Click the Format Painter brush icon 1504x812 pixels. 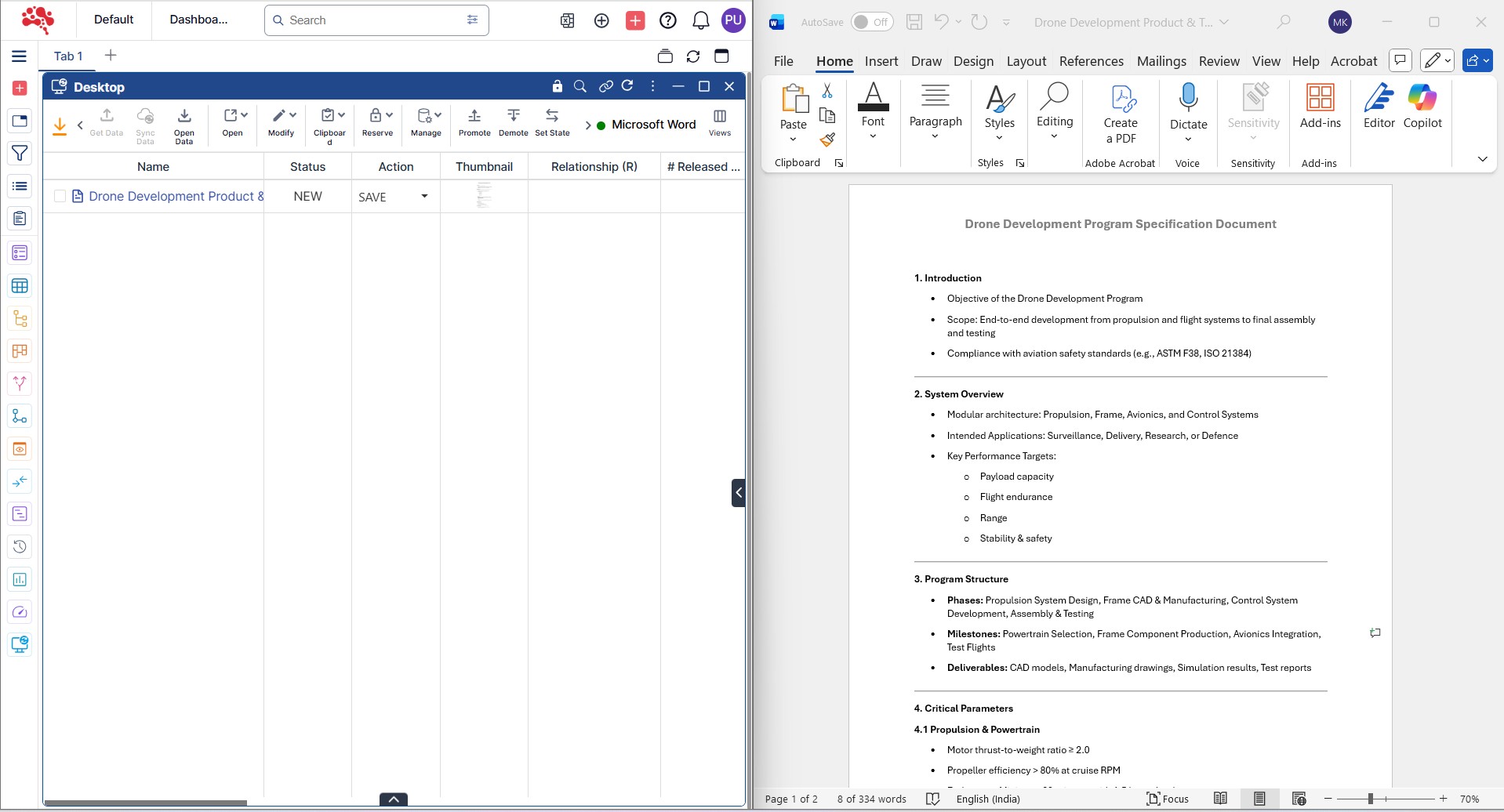pos(827,140)
